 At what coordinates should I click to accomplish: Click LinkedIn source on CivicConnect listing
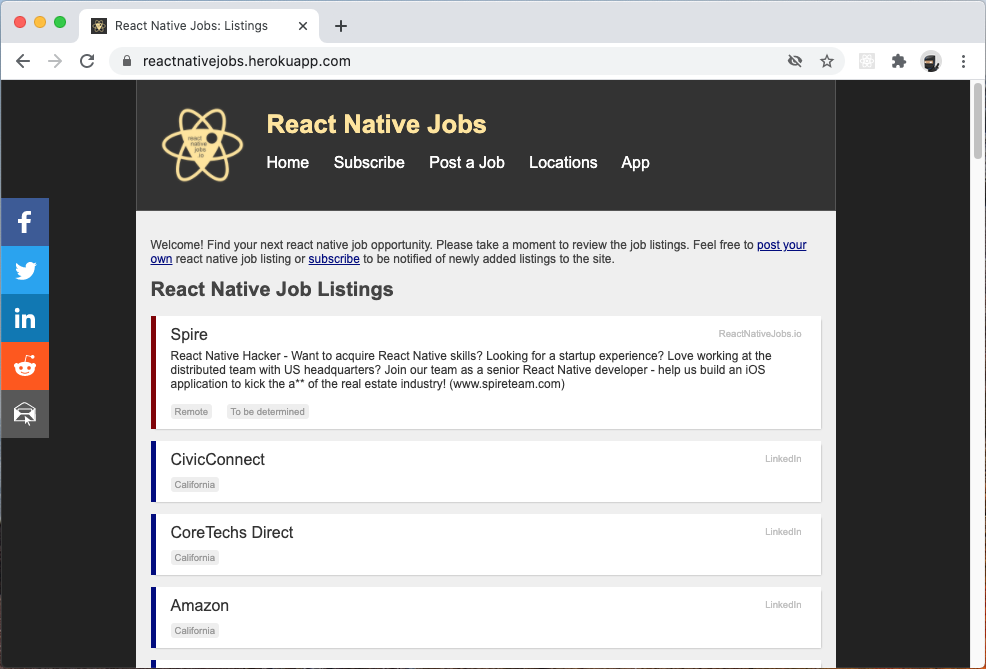pyautogui.click(x=783, y=459)
